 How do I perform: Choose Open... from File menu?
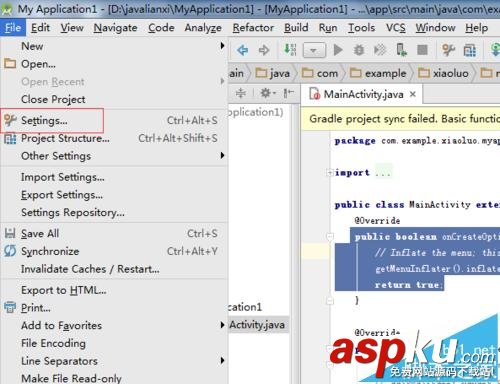pos(114,64)
